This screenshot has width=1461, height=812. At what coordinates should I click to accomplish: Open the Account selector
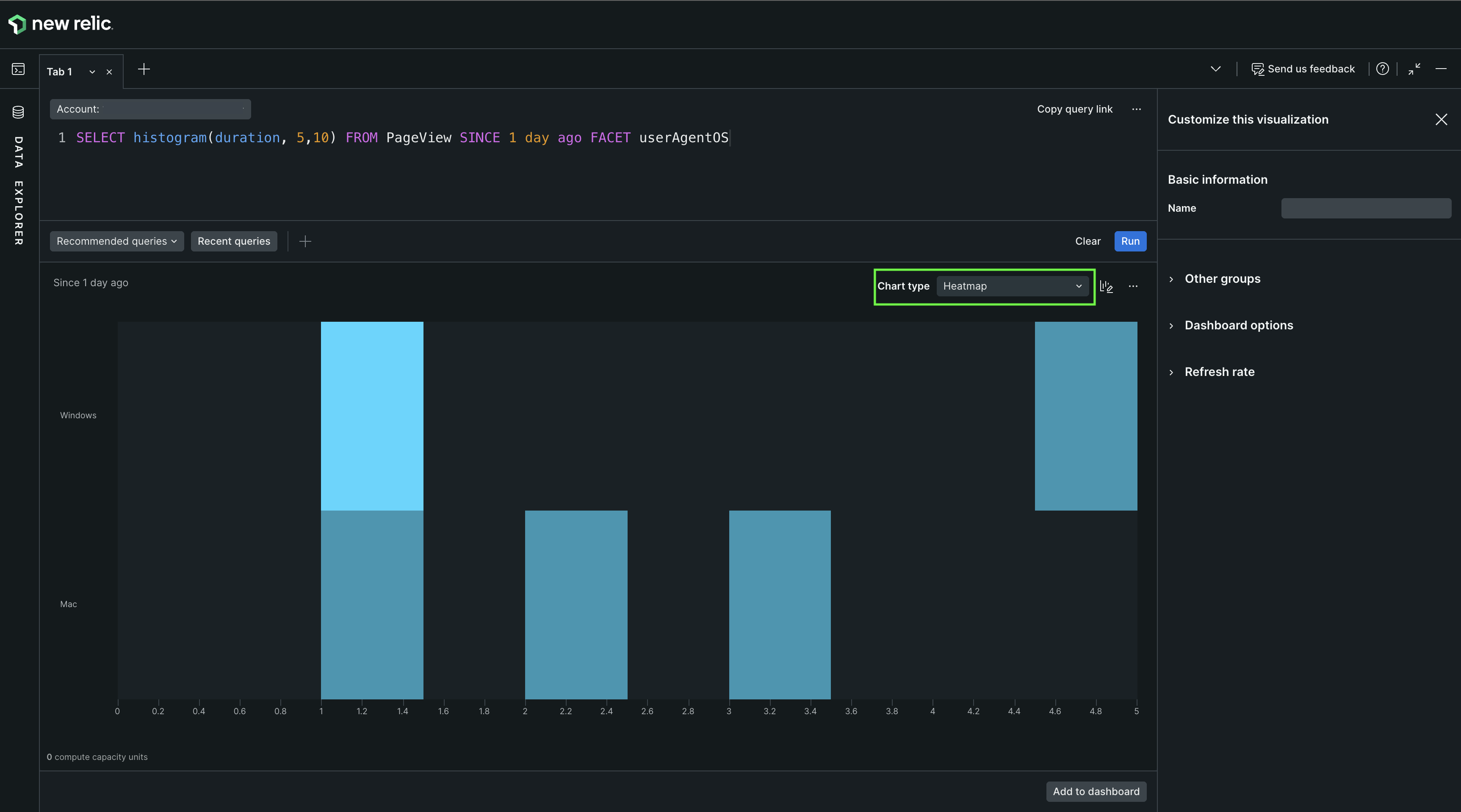[x=150, y=109]
